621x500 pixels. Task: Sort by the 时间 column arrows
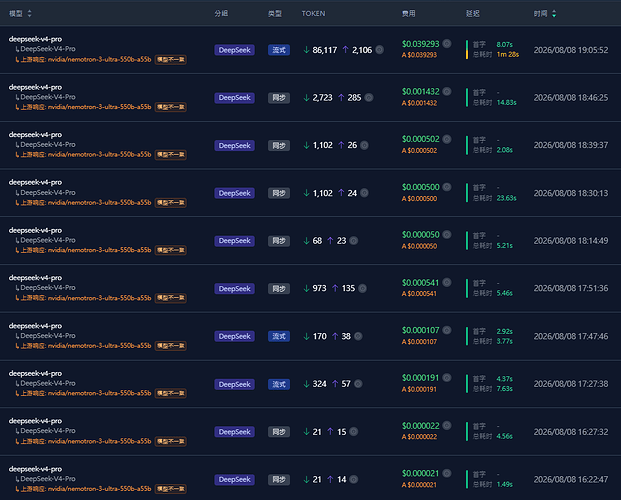tap(554, 14)
